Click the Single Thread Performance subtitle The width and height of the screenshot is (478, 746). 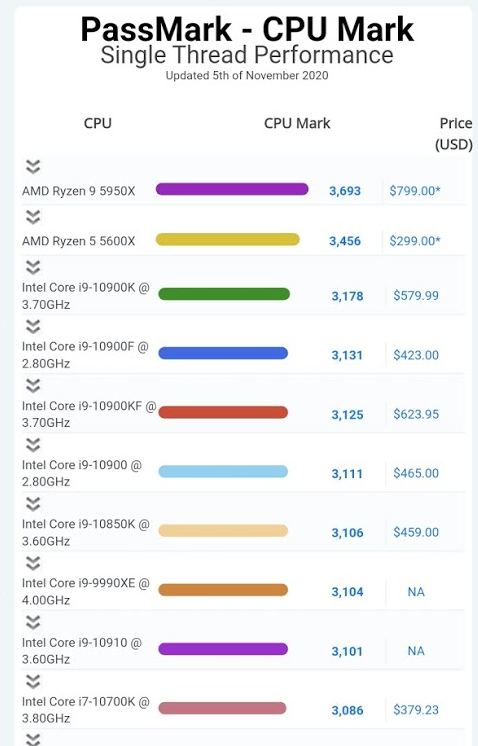click(247, 55)
